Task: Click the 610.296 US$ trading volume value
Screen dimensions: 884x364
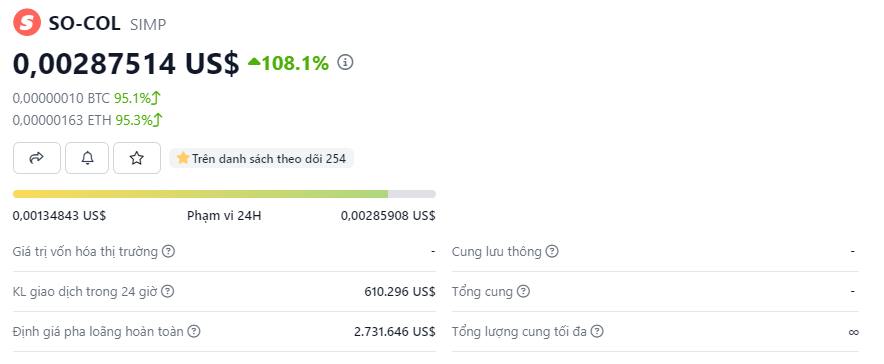Action: click(400, 291)
